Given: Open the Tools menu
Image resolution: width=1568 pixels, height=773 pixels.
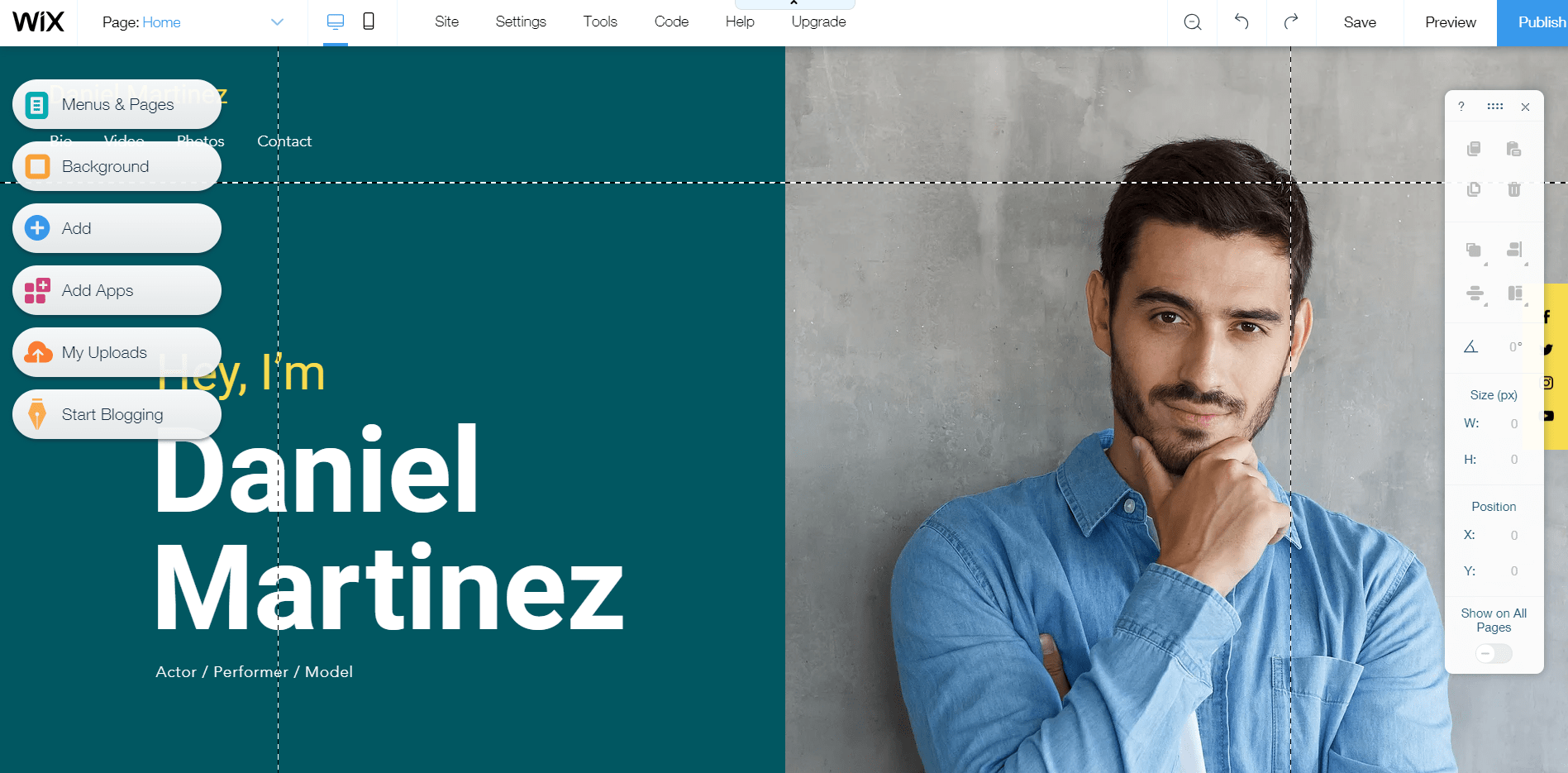Looking at the screenshot, I should (600, 21).
